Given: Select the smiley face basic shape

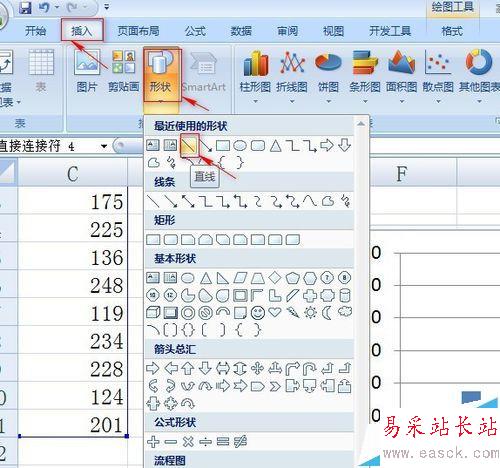Looking at the screenshot, I should 258,313.
